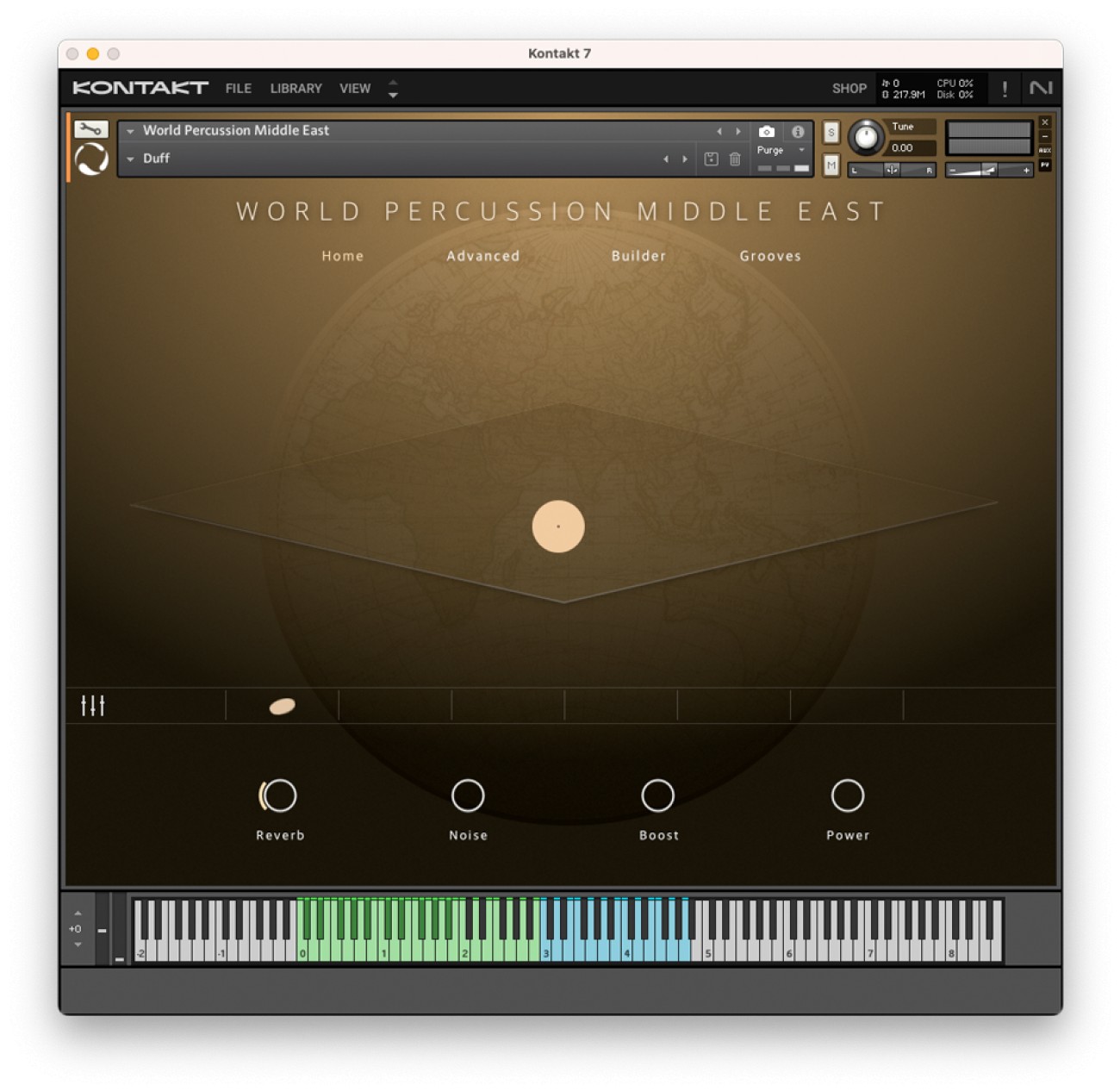The width and height of the screenshot is (1120, 1091).
Task: Open the Duff instrument dropdown
Action: pyautogui.click(x=132, y=159)
